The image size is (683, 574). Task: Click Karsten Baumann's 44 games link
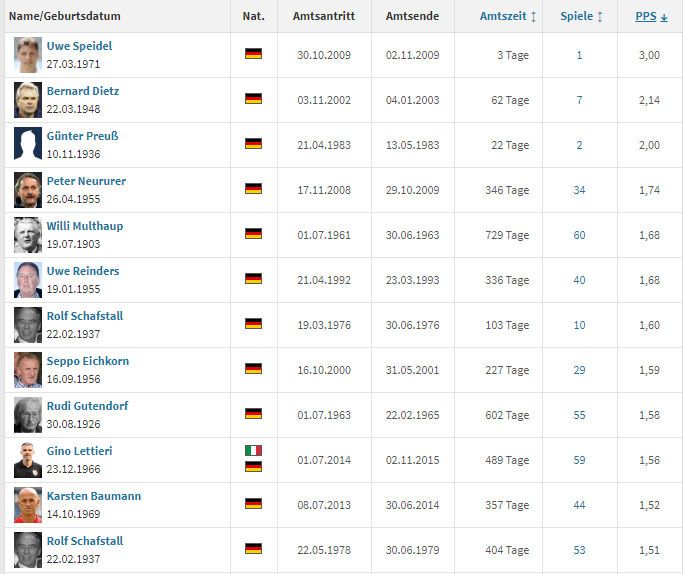pyautogui.click(x=580, y=505)
